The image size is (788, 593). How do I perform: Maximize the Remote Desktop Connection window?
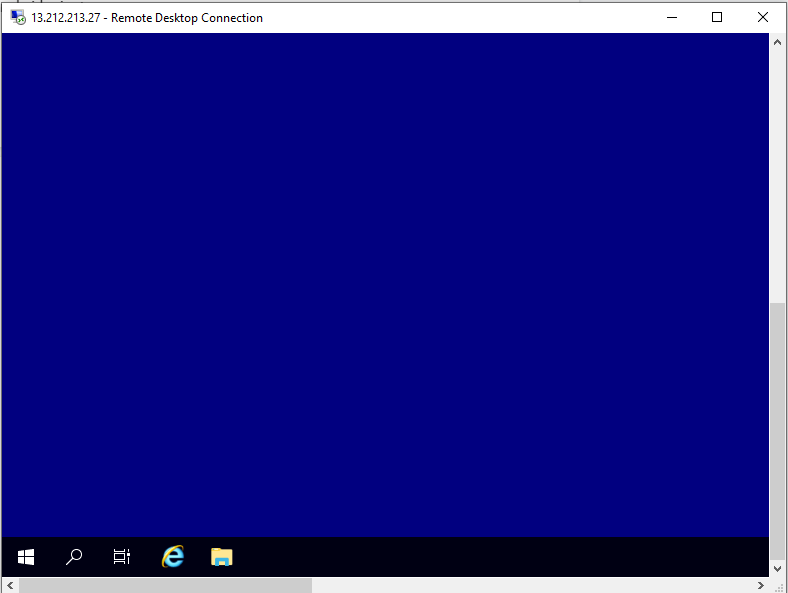(x=717, y=18)
